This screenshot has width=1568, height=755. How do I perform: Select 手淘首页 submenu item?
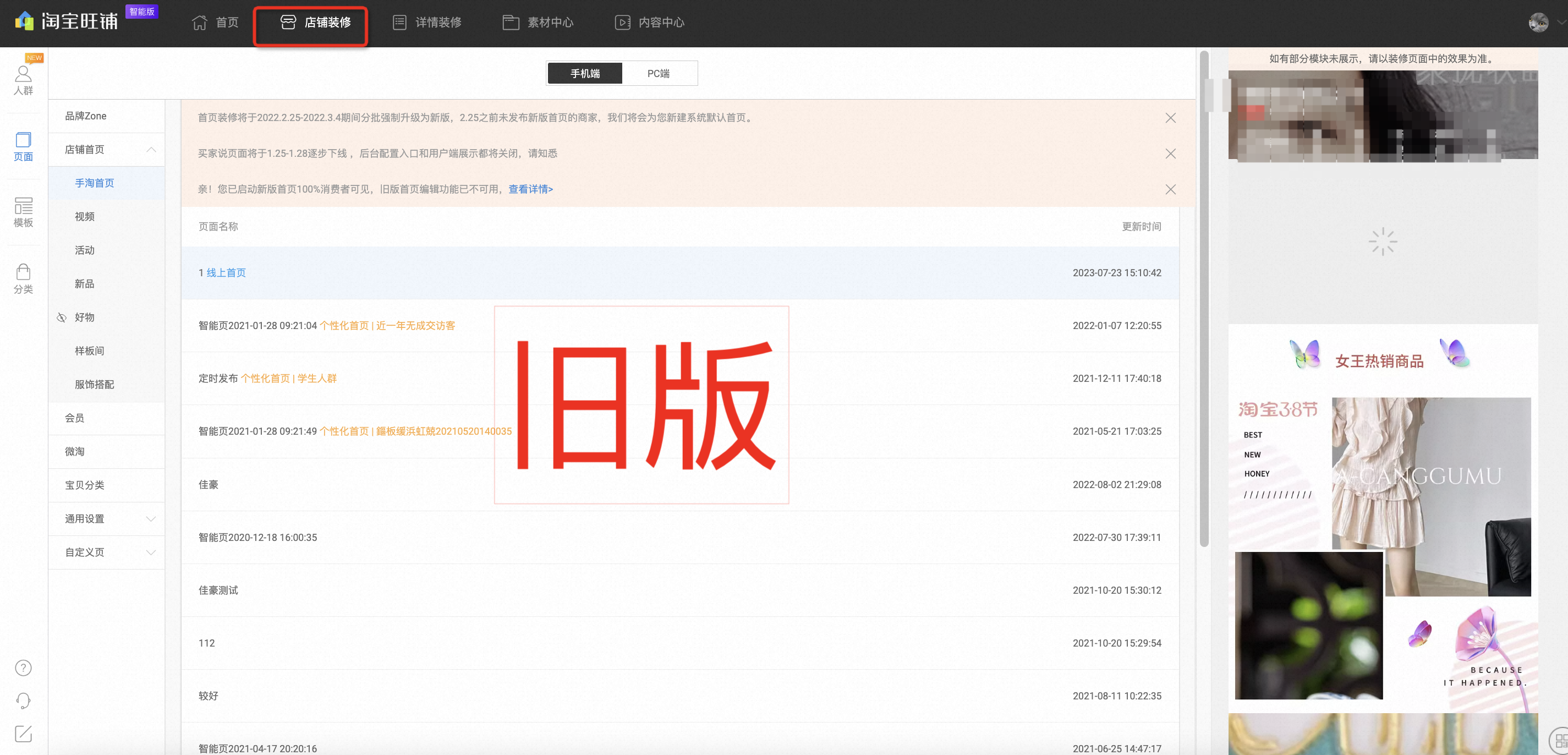click(x=107, y=183)
